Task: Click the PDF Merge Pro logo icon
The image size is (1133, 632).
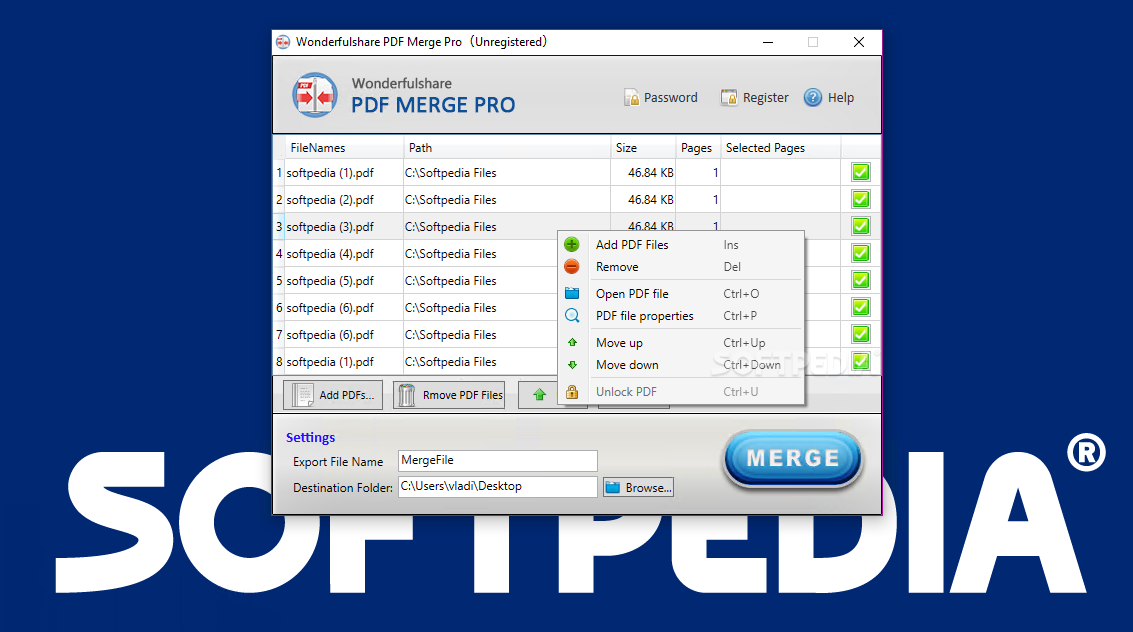Action: coord(315,95)
